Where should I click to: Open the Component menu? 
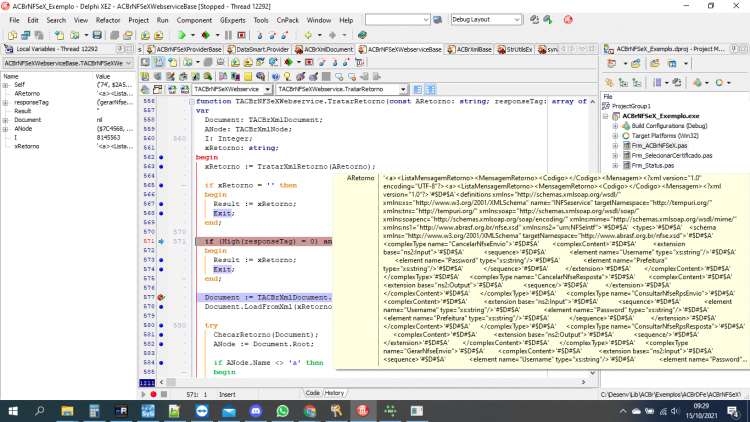[194, 20]
